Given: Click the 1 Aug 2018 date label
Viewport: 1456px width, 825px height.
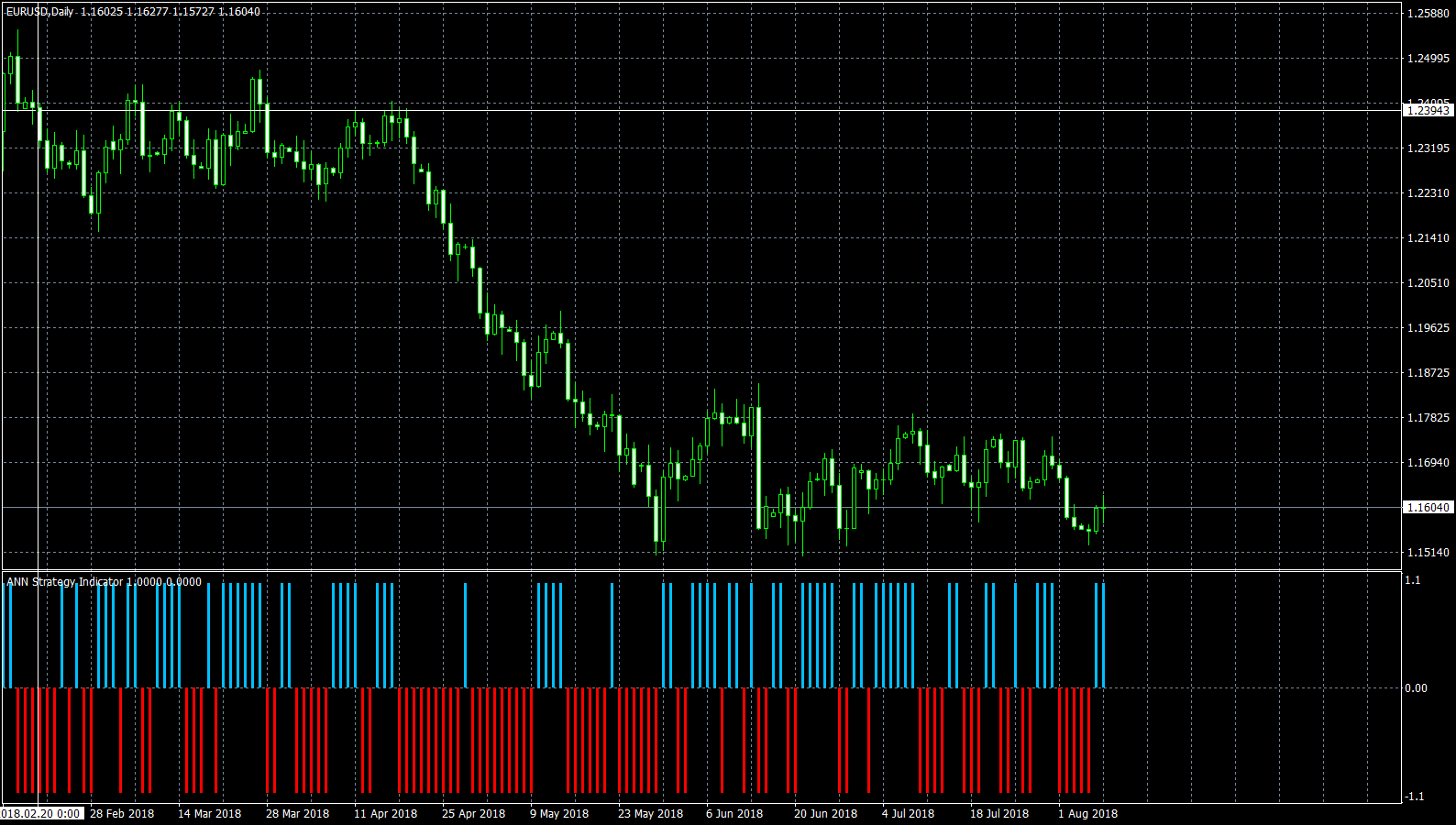Looking at the screenshot, I should pyautogui.click(x=1087, y=814).
